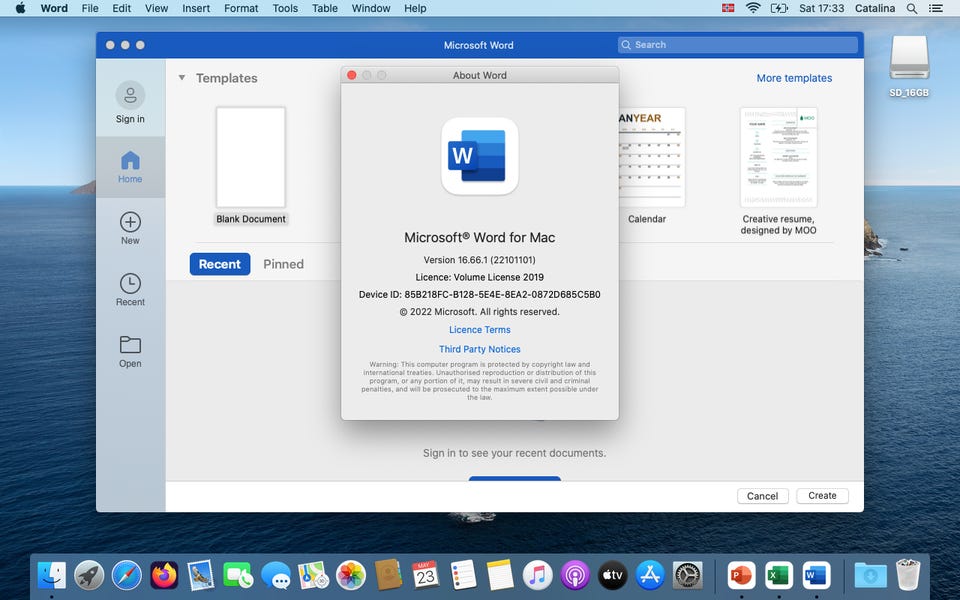960x600 pixels.
Task: Click the Word logo in About dialog
Action: [x=479, y=156]
